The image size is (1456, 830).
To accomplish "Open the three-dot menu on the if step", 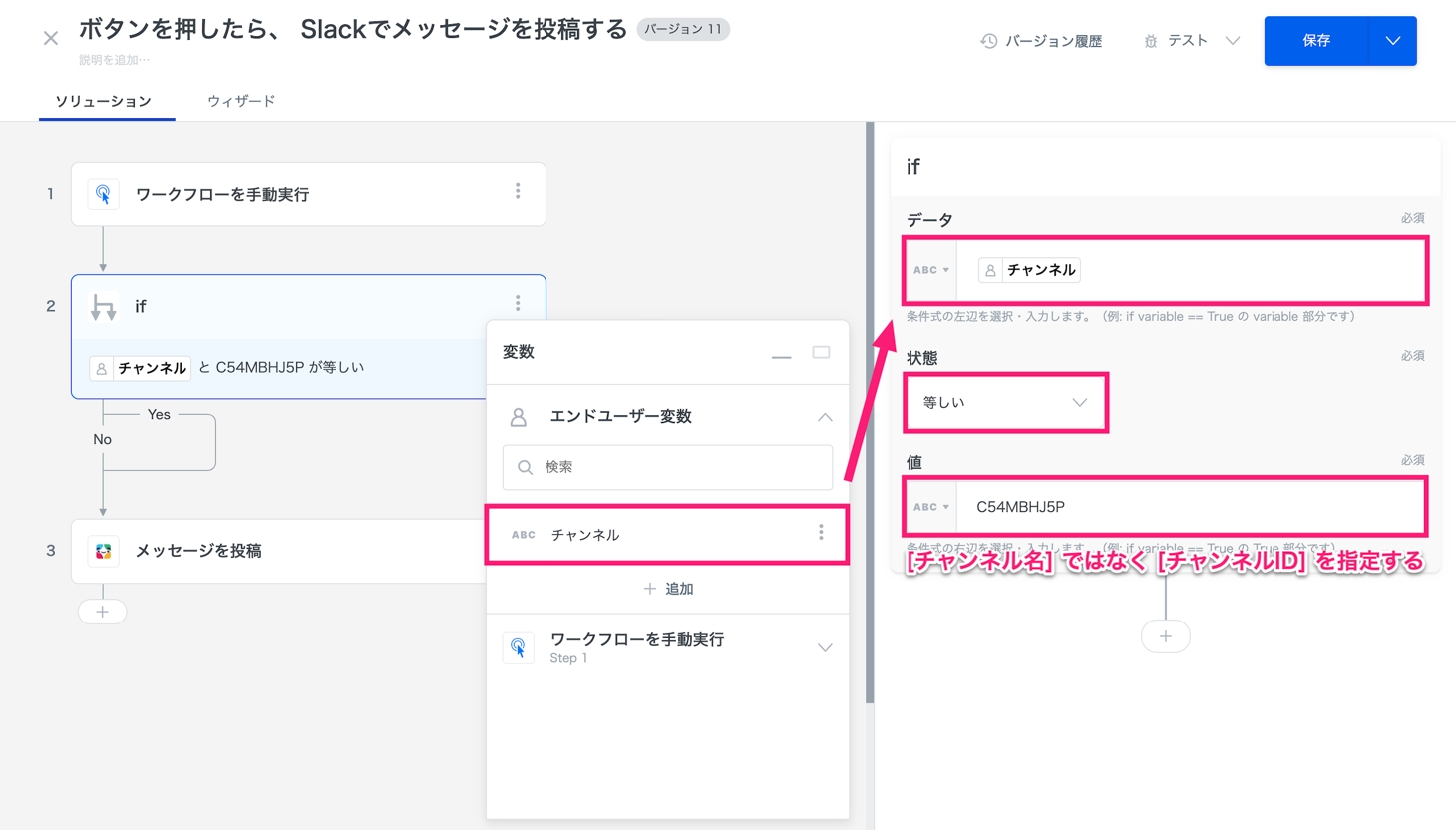I will 518,303.
